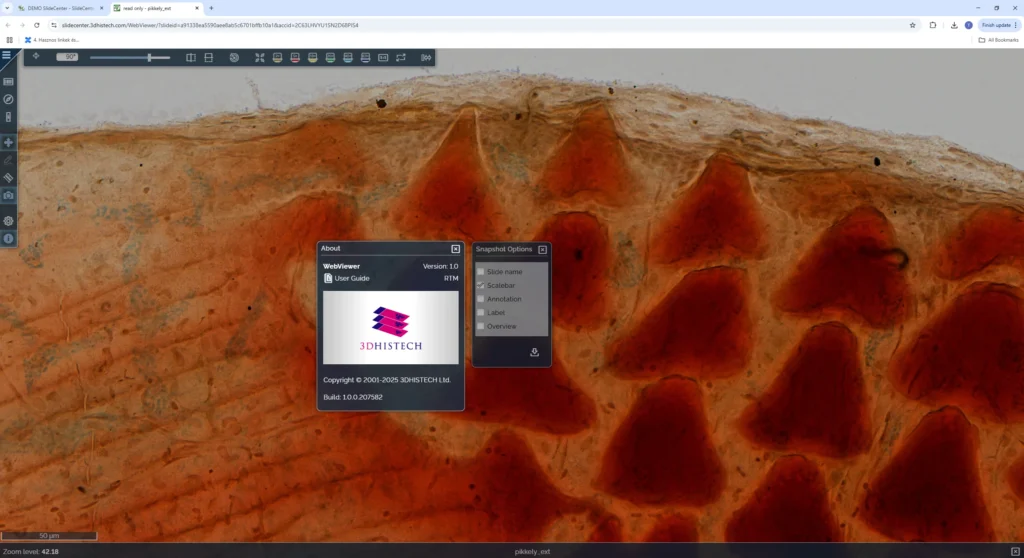
Task: Uncheck the Scalebar checkbox
Action: pos(481,286)
